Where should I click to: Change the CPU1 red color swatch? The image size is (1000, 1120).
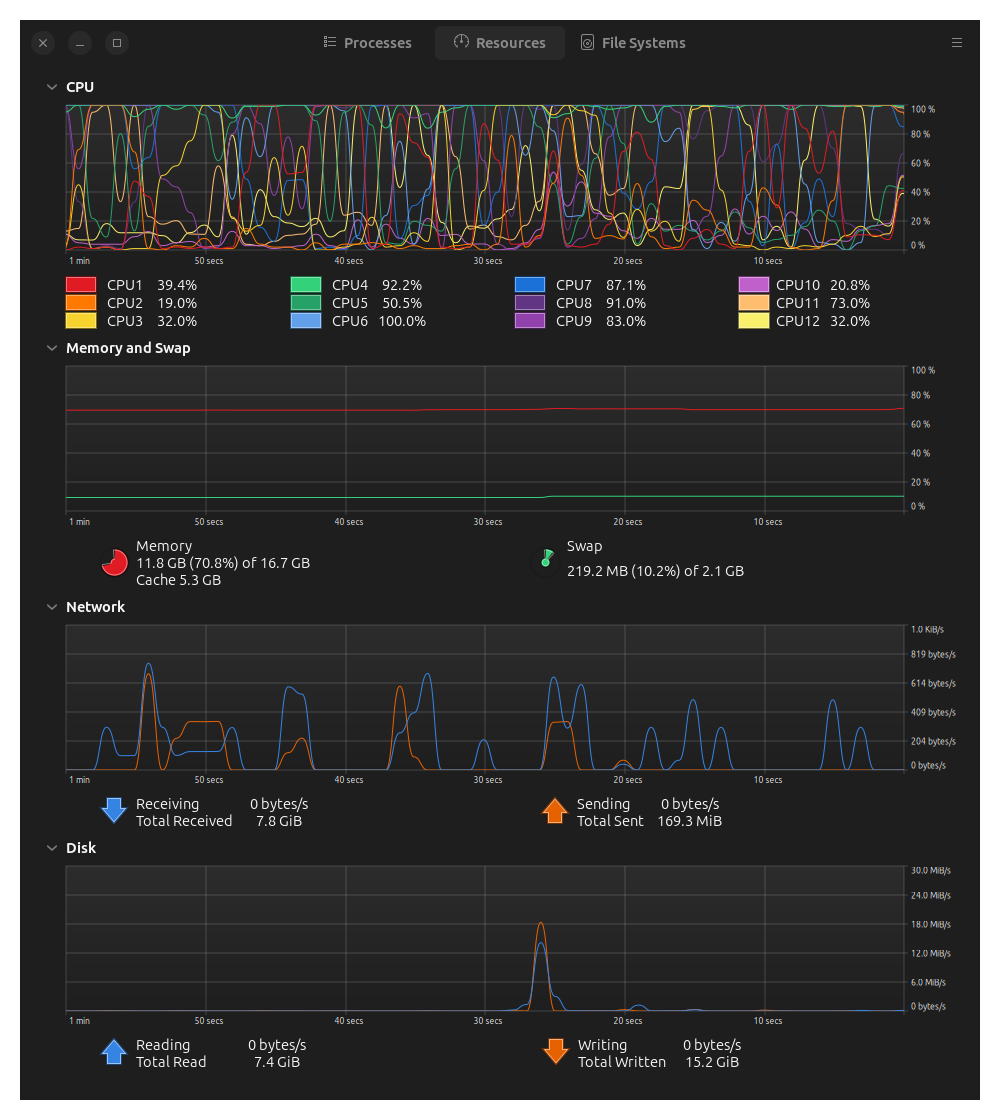(81, 285)
